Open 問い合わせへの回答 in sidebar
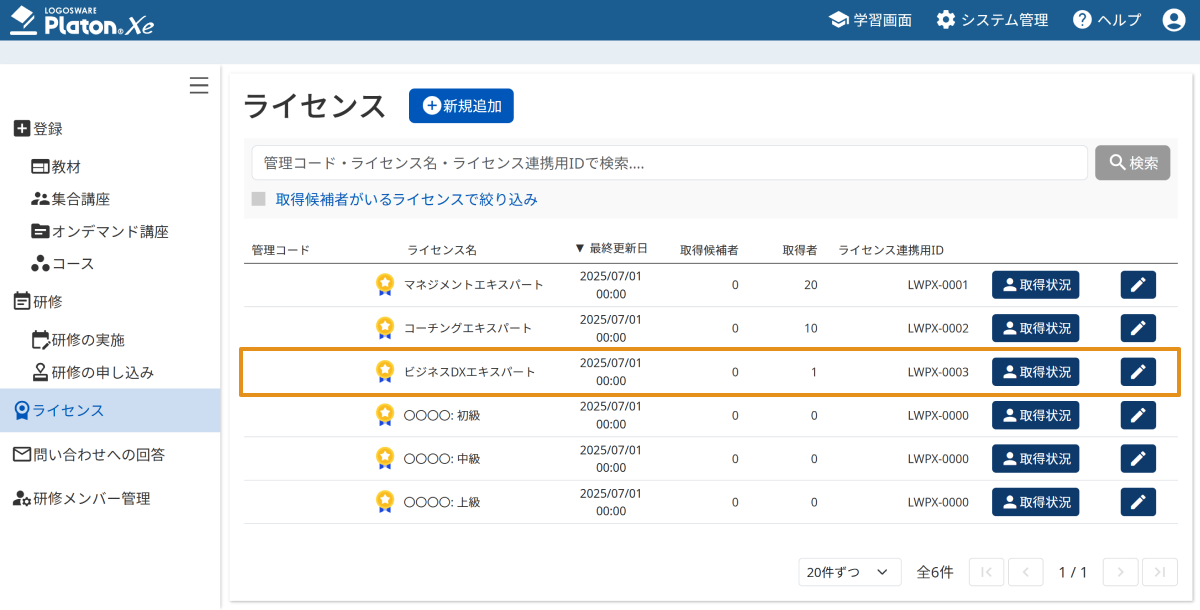This screenshot has height=610, width=1200. 88,454
